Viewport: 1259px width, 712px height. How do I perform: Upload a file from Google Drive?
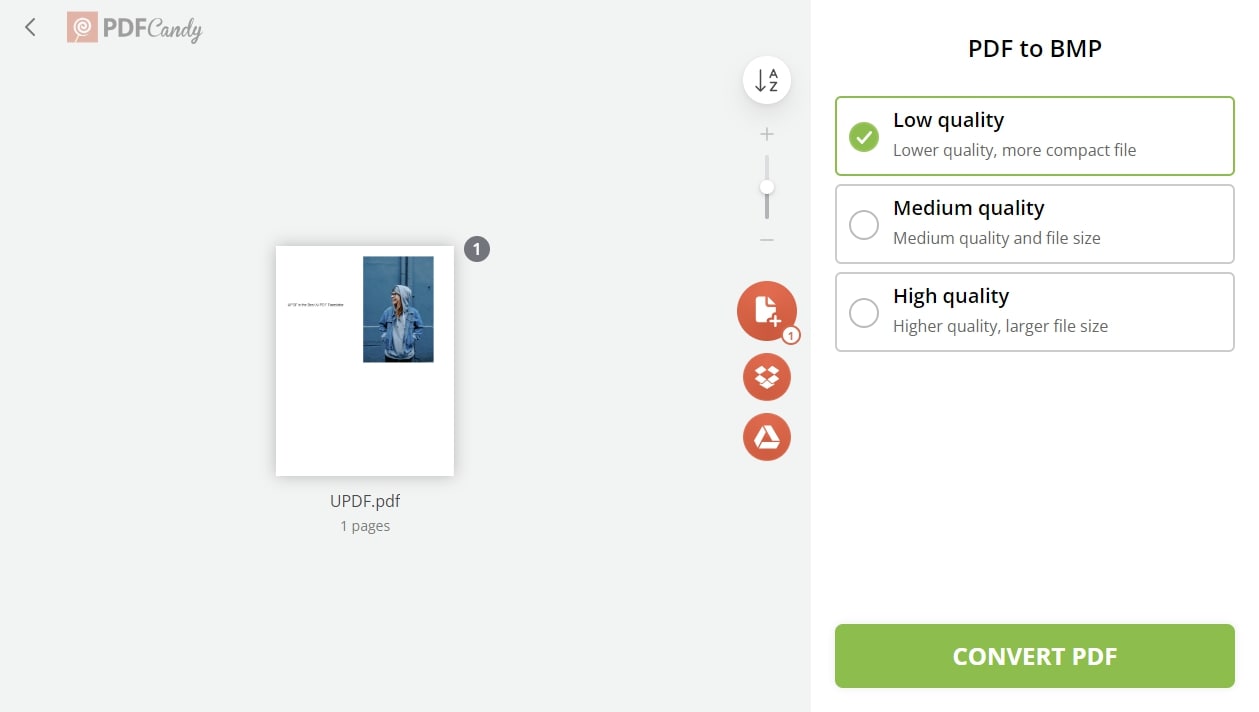pyautogui.click(x=767, y=437)
